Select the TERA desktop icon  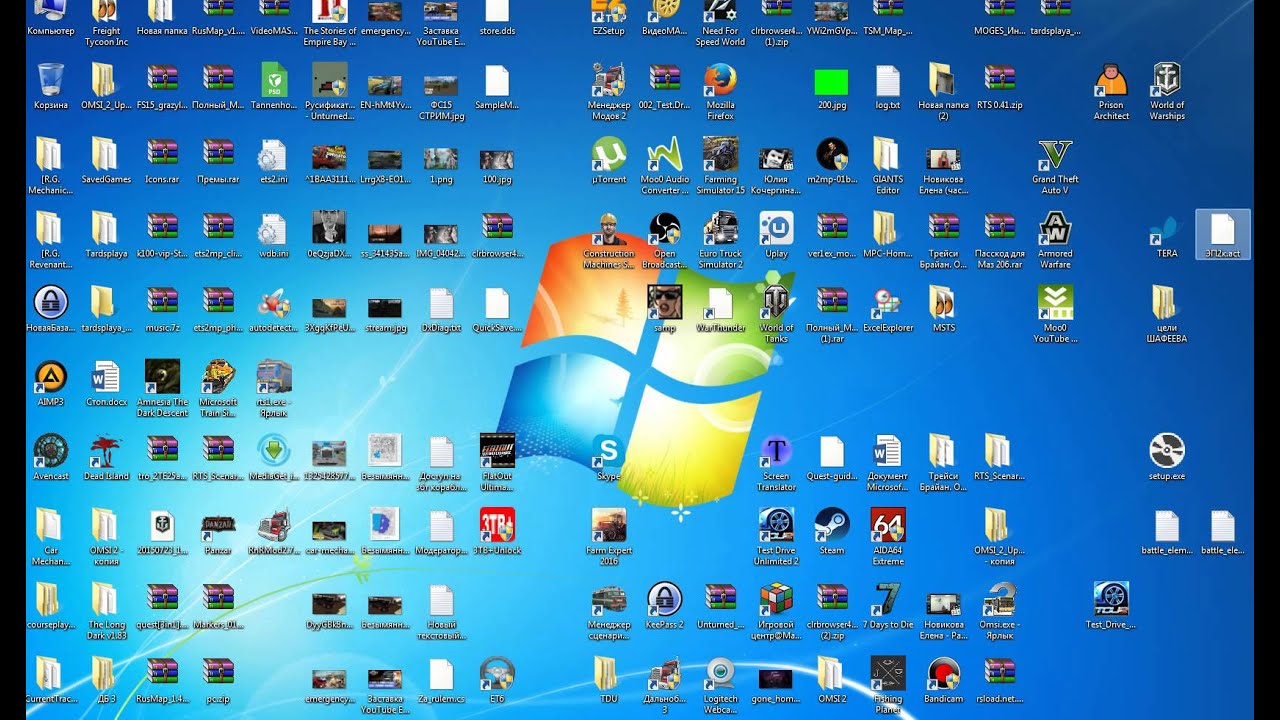click(x=1167, y=235)
